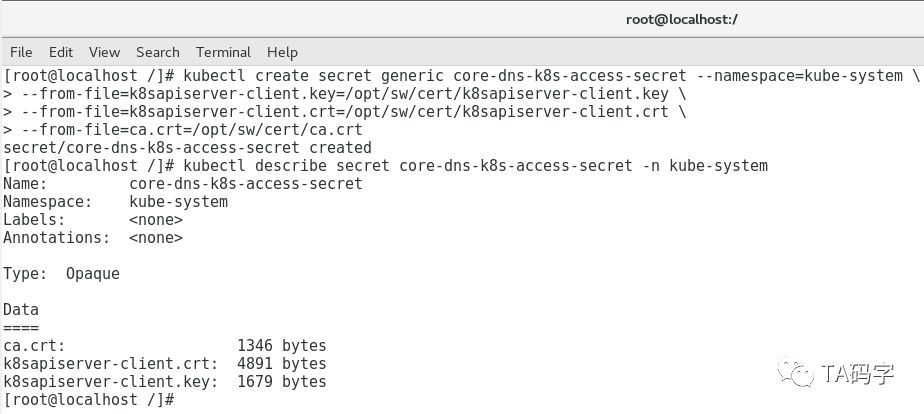Open the File menu
The width and height of the screenshot is (924, 414).
coord(21,52)
